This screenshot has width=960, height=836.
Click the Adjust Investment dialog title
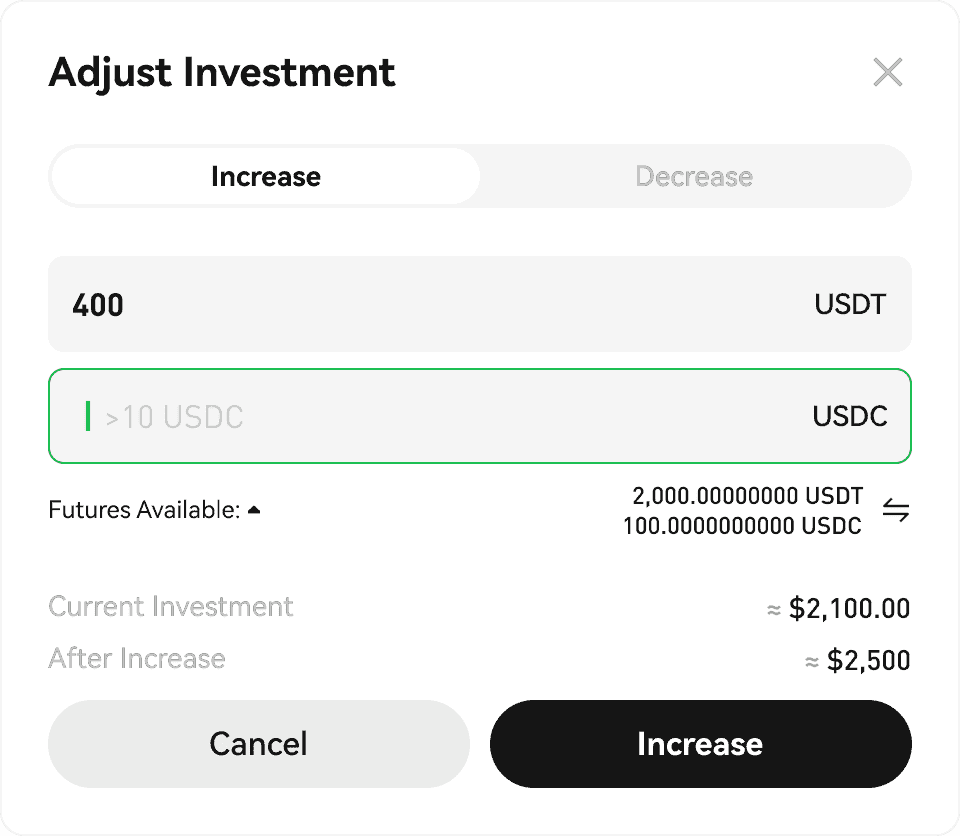(x=222, y=73)
